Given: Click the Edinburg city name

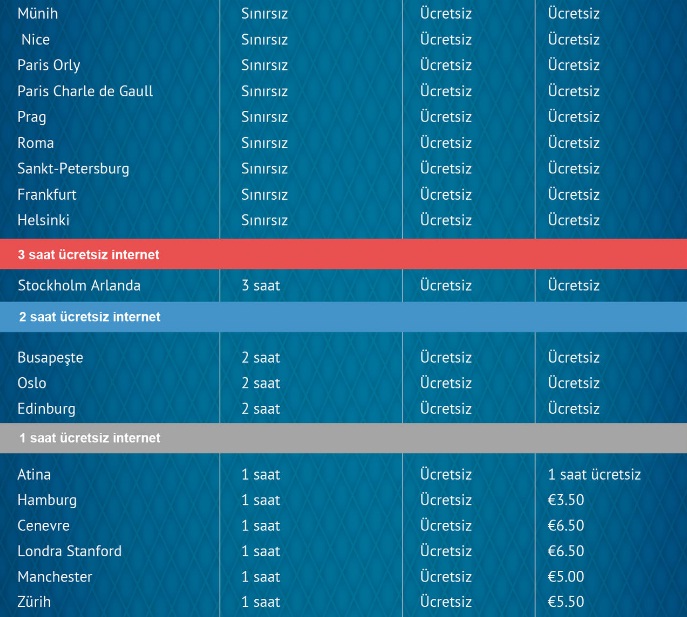Looking at the screenshot, I should coord(46,409).
